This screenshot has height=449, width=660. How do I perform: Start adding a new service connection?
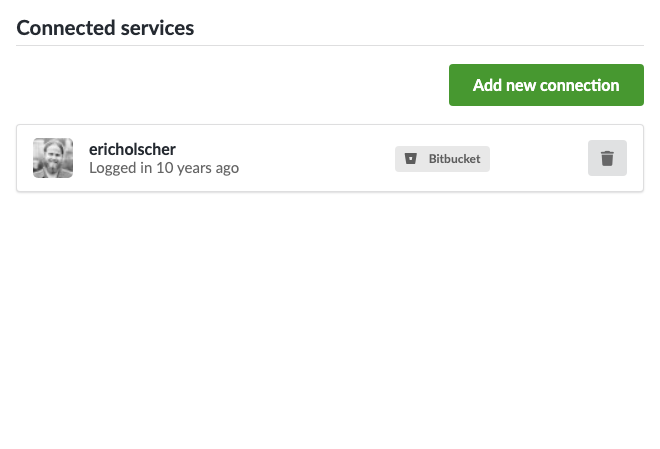(x=546, y=85)
